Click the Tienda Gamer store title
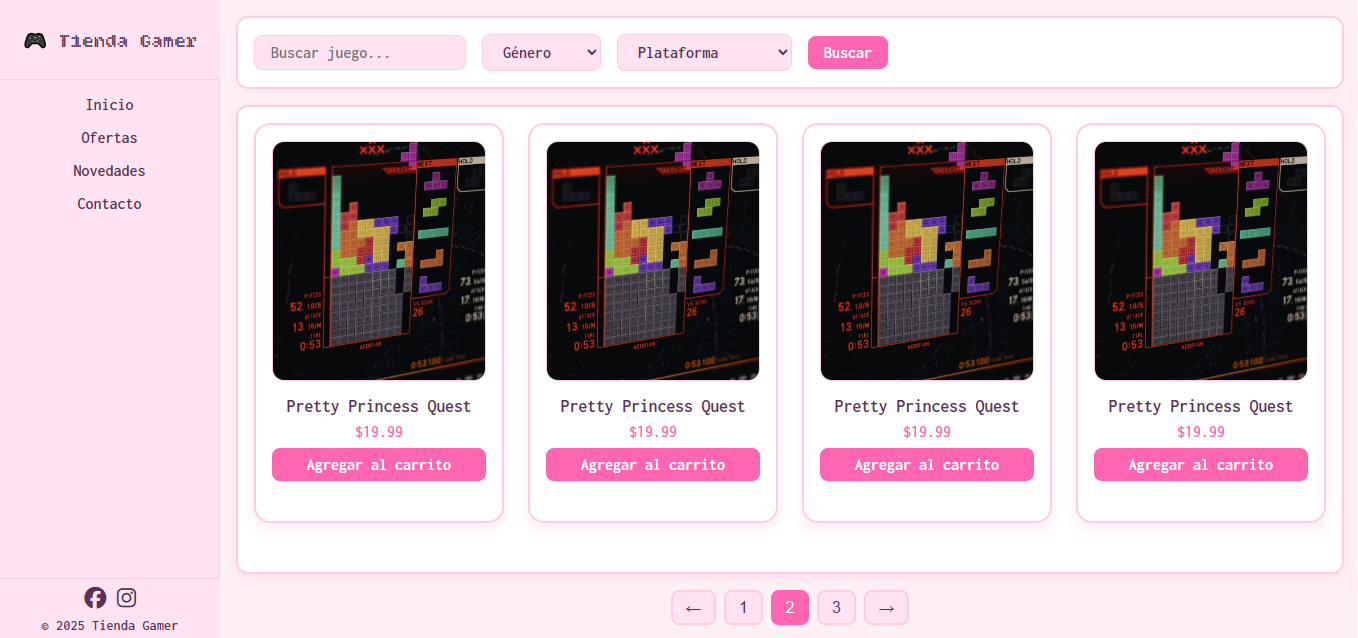The width and height of the screenshot is (1358, 638). tap(128, 41)
